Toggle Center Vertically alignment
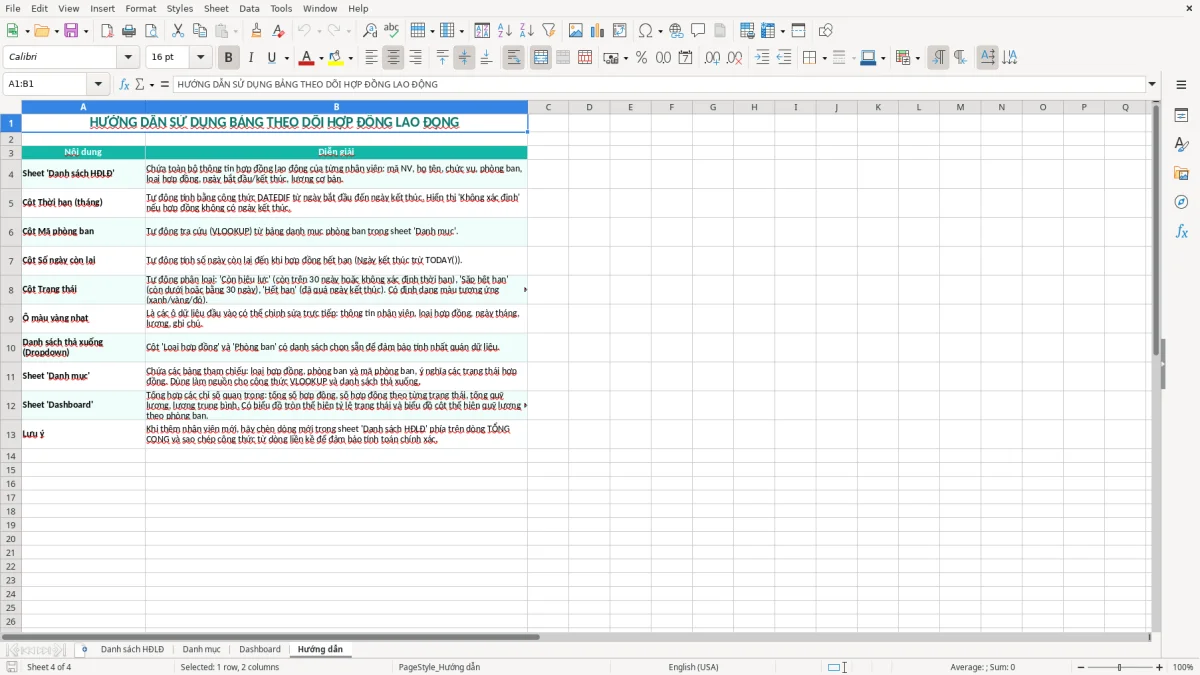The height and width of the screenshot is (675, 1200). pyautogui.click(x=464, y=58)
